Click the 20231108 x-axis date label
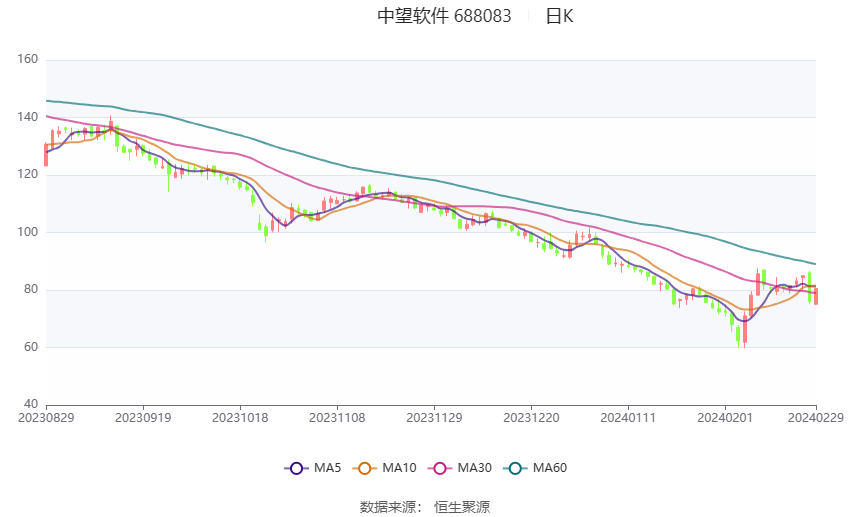Viewport: 850px width, 517px height. pos(337,418)
